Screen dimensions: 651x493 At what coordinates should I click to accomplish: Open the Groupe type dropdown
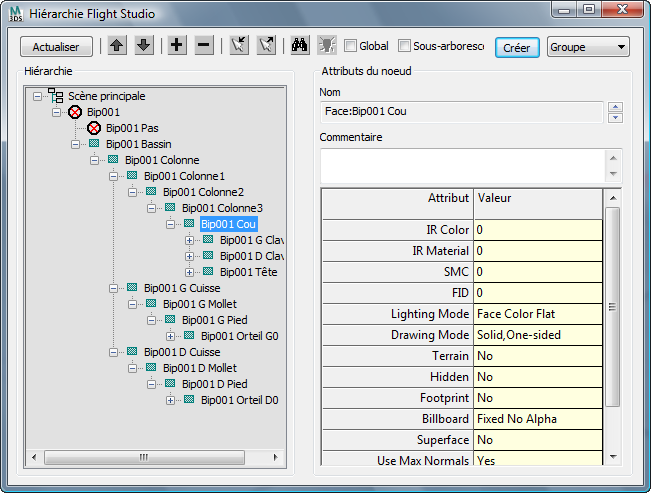coord(588,47)
